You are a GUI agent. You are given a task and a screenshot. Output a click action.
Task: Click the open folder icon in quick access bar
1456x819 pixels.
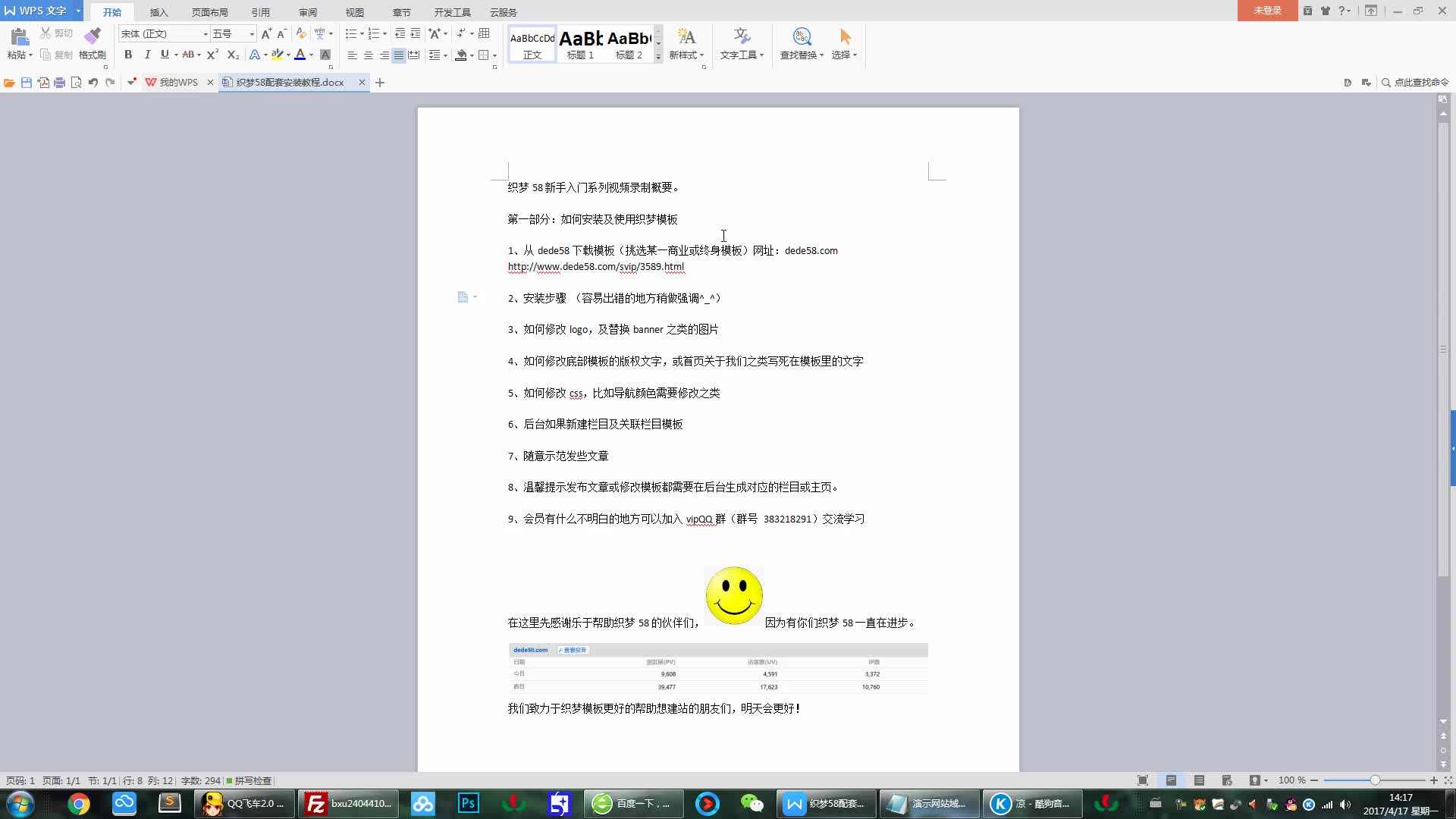[9, 83]
